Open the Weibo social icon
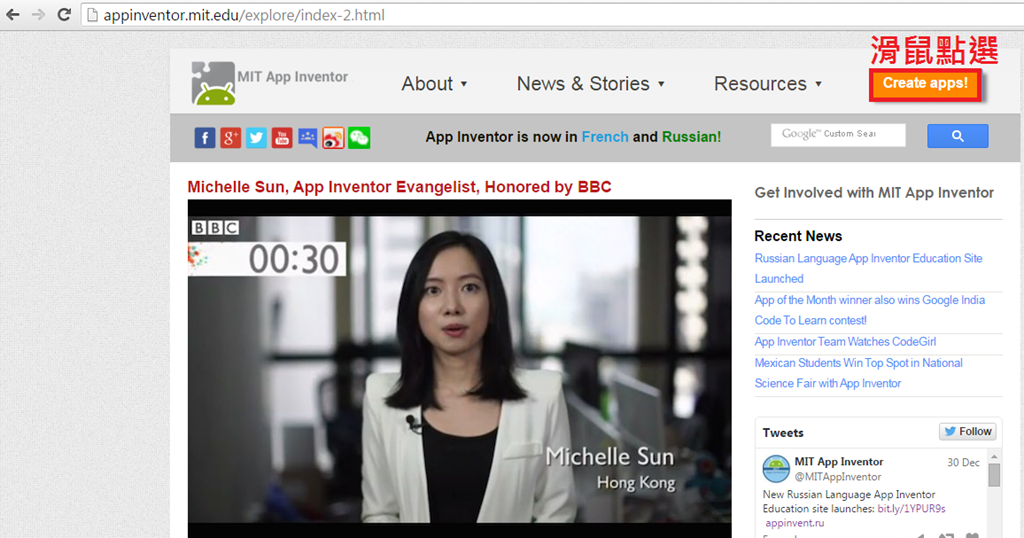The width and height of the screenshot is (1024, 538). (x=333, y=138)
